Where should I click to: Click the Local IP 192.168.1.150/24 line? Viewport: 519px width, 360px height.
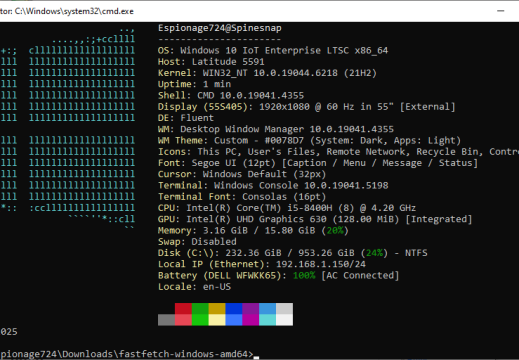coord(262,264)
